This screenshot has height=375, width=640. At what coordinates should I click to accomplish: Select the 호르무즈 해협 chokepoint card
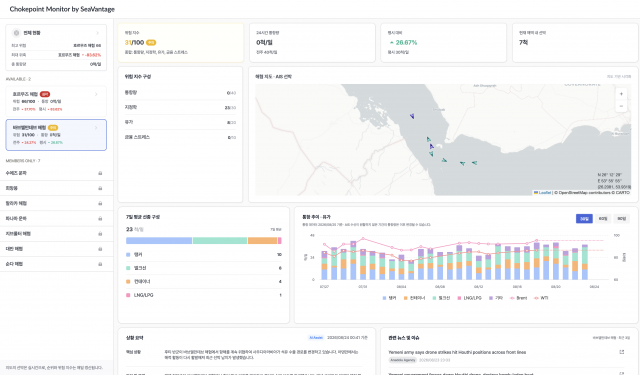(x=56, y=101)
